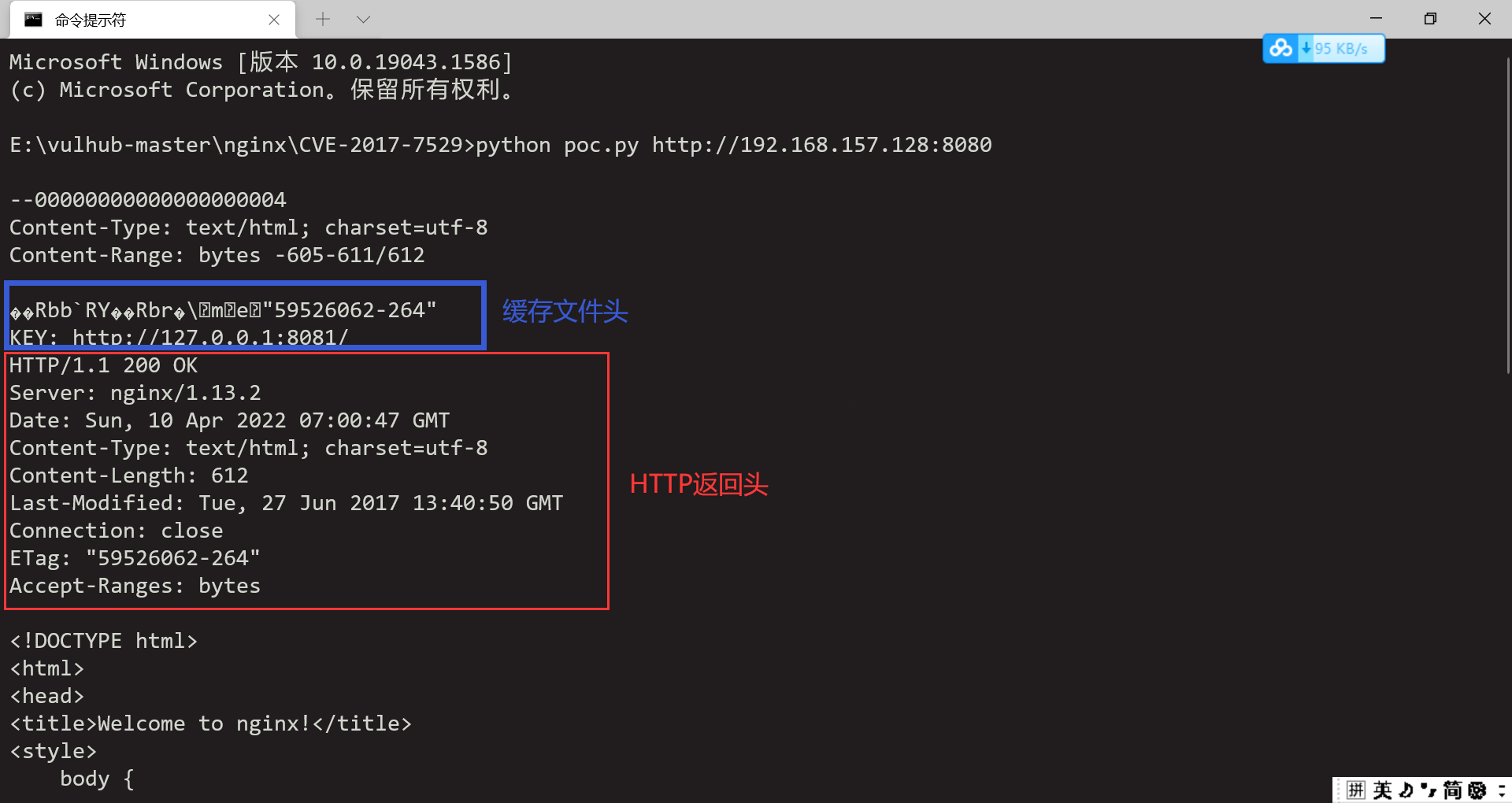This screenshot has height=803, width=1512.
Task: Expand the IME bar options arrow
Action: [1502, 790]
